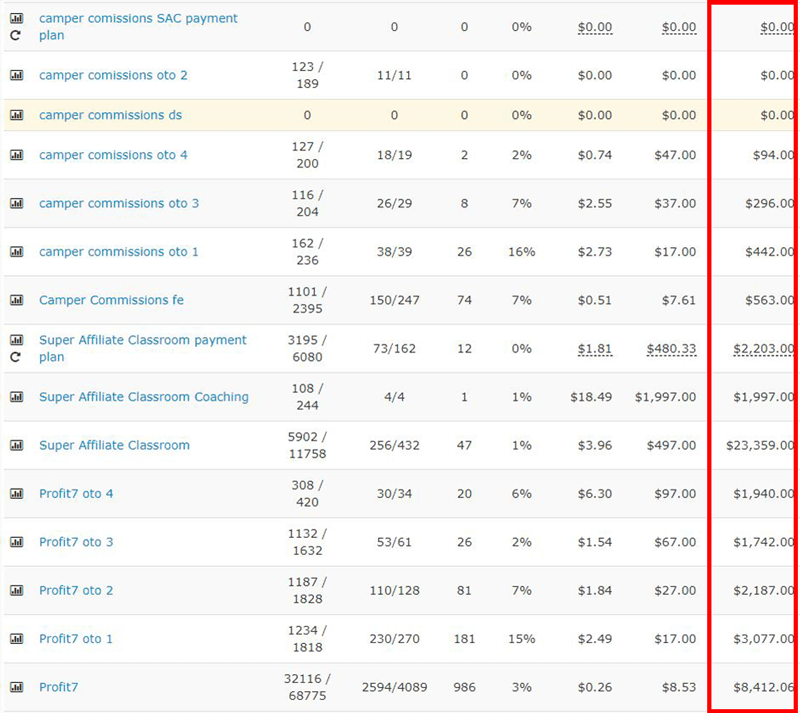Open Profit7 oto 3 product link
Viewport: 800px width, 713px height.
[76, 542]
